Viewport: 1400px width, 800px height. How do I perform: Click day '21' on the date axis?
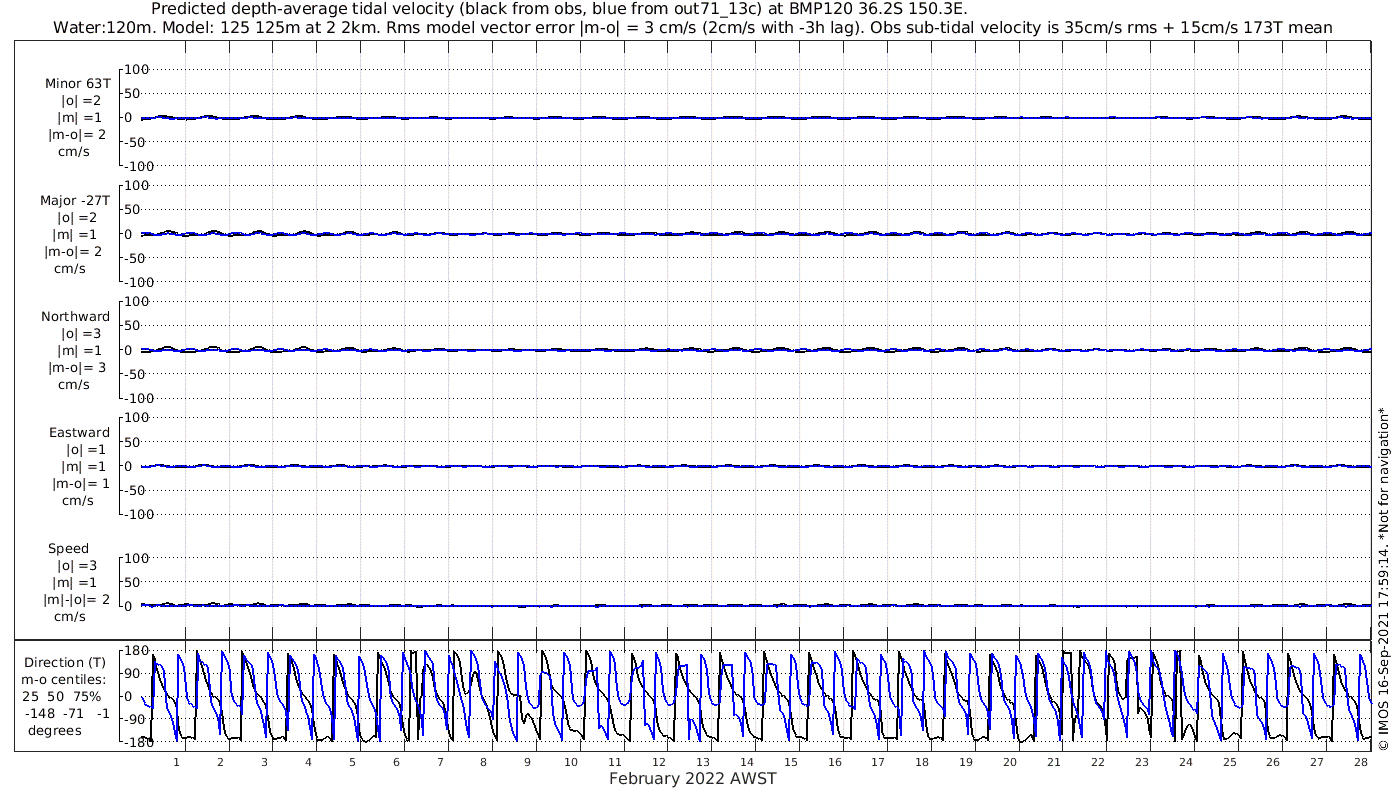click(1053, 762)
